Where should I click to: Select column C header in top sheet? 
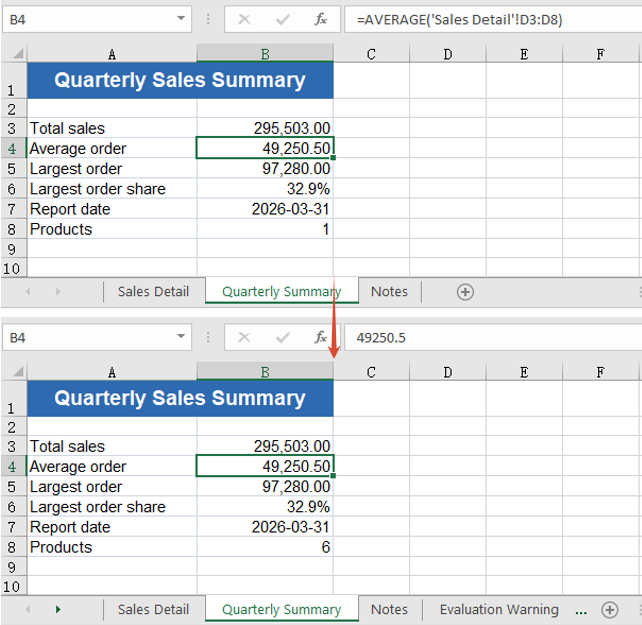click(x=371, y=54)
